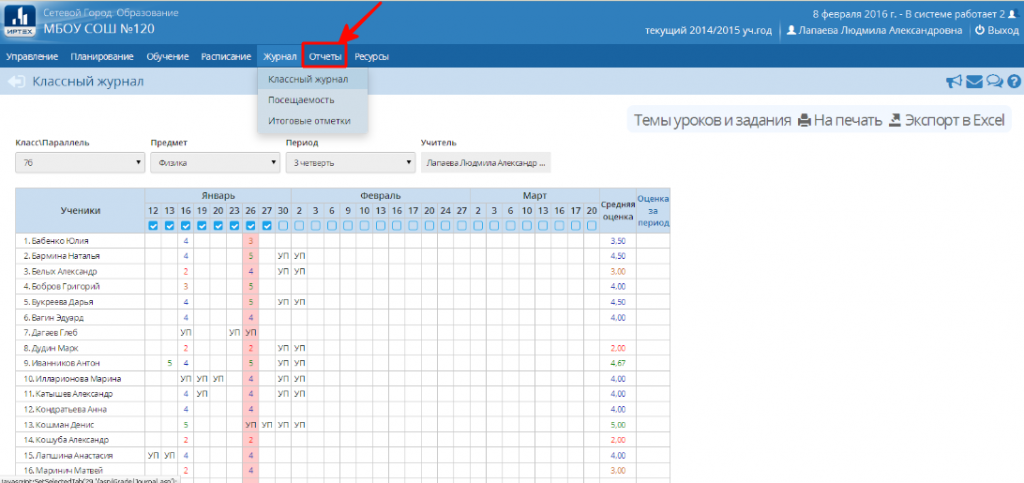
Task: Open the forum chat bubbles icon
Action: [x=994, y=82]
